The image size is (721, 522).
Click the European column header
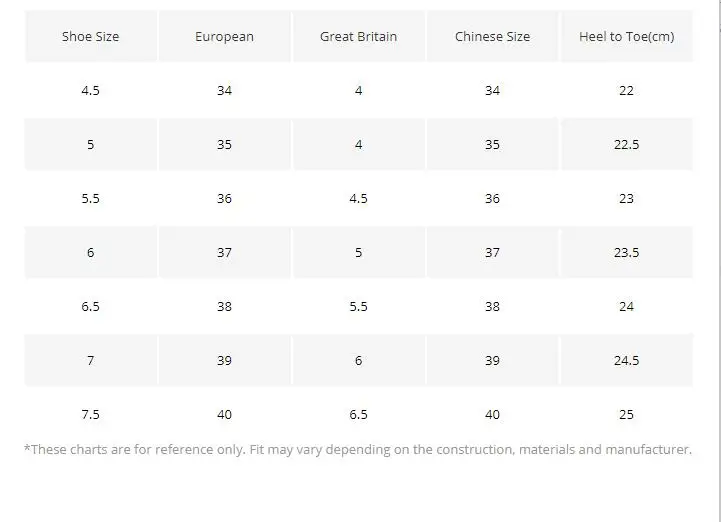224,36
